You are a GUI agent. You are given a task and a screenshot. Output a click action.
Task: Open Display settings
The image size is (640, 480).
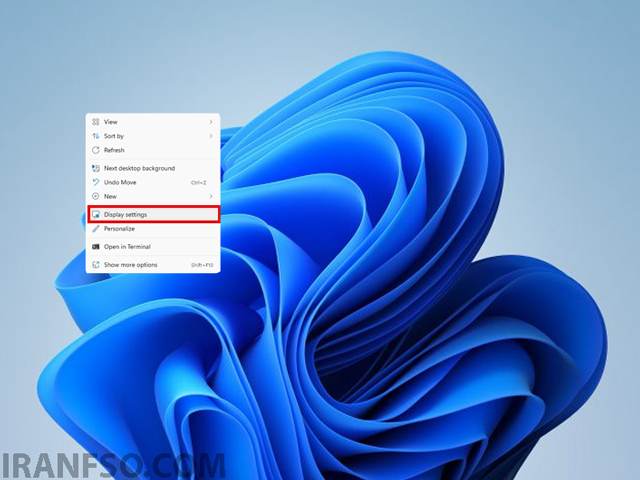pos(153,214)
